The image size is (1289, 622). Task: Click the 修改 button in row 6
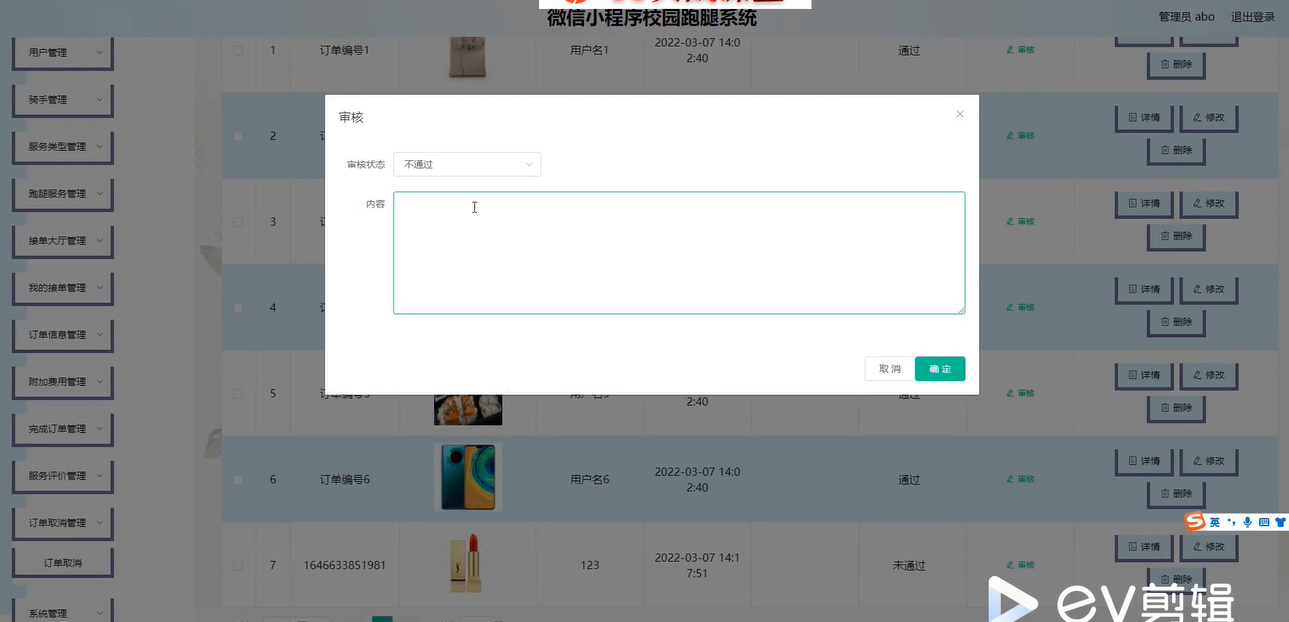point(1209,461)
